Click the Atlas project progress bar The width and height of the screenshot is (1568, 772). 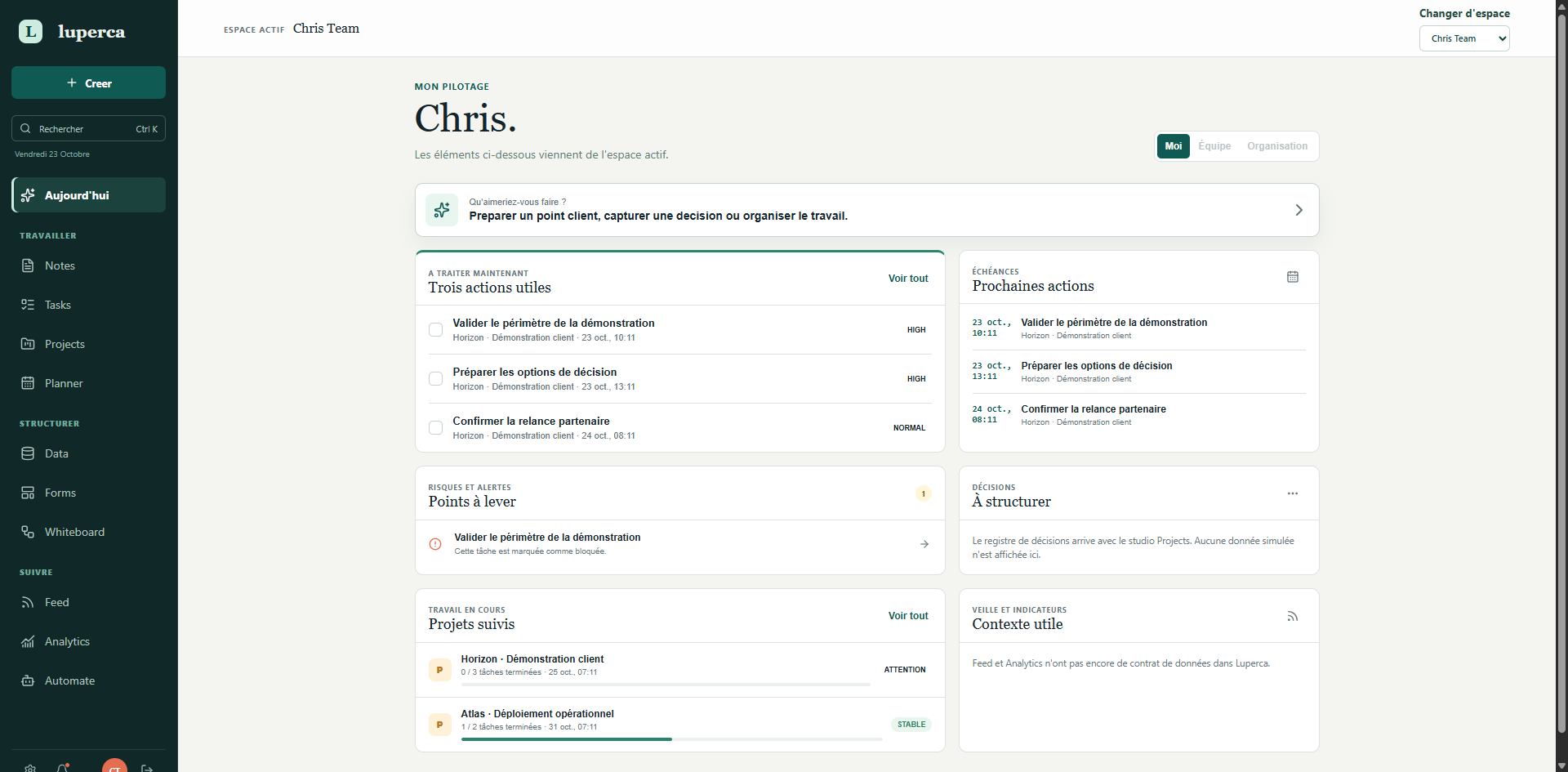point(672,739)
